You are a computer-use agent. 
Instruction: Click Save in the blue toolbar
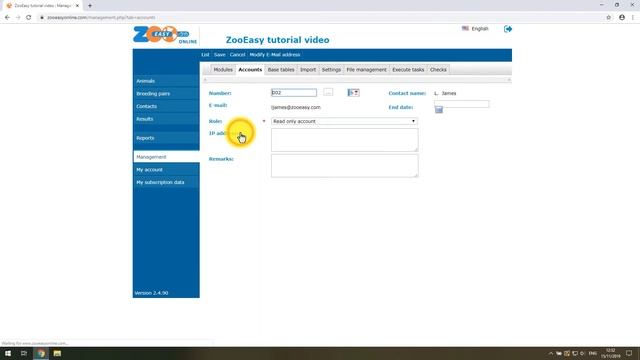pos(220,55)
